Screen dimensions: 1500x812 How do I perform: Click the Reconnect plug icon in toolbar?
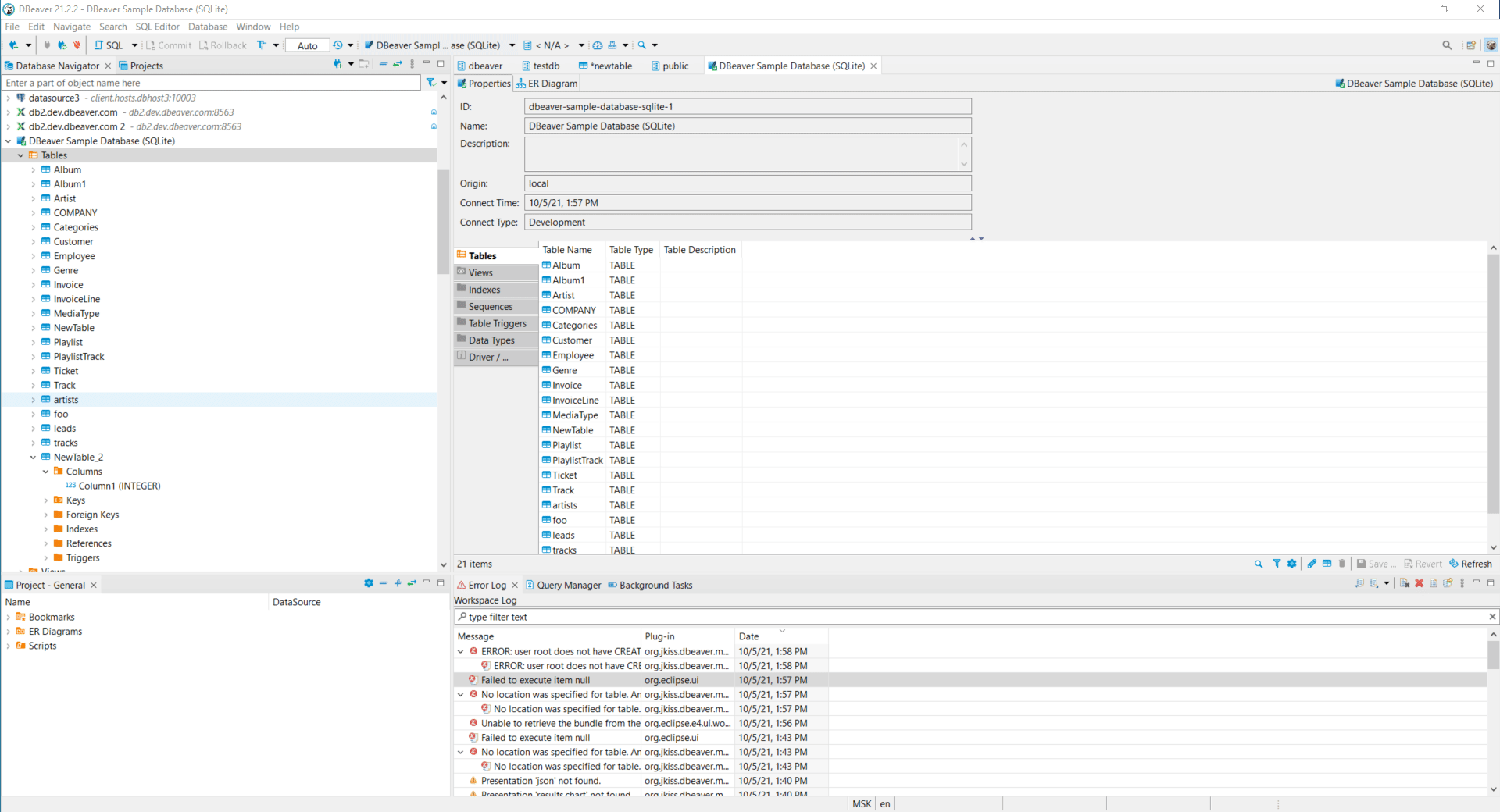point(62,45)
